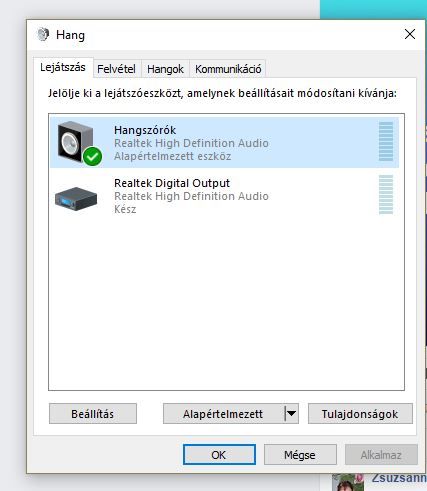Click the Hang window title speaker icon
427x491 pixels.
(x=43, y=34)
